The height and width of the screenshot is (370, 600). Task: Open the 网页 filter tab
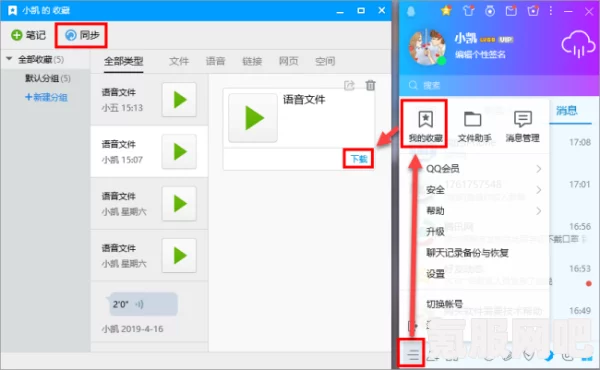[289, 61]
